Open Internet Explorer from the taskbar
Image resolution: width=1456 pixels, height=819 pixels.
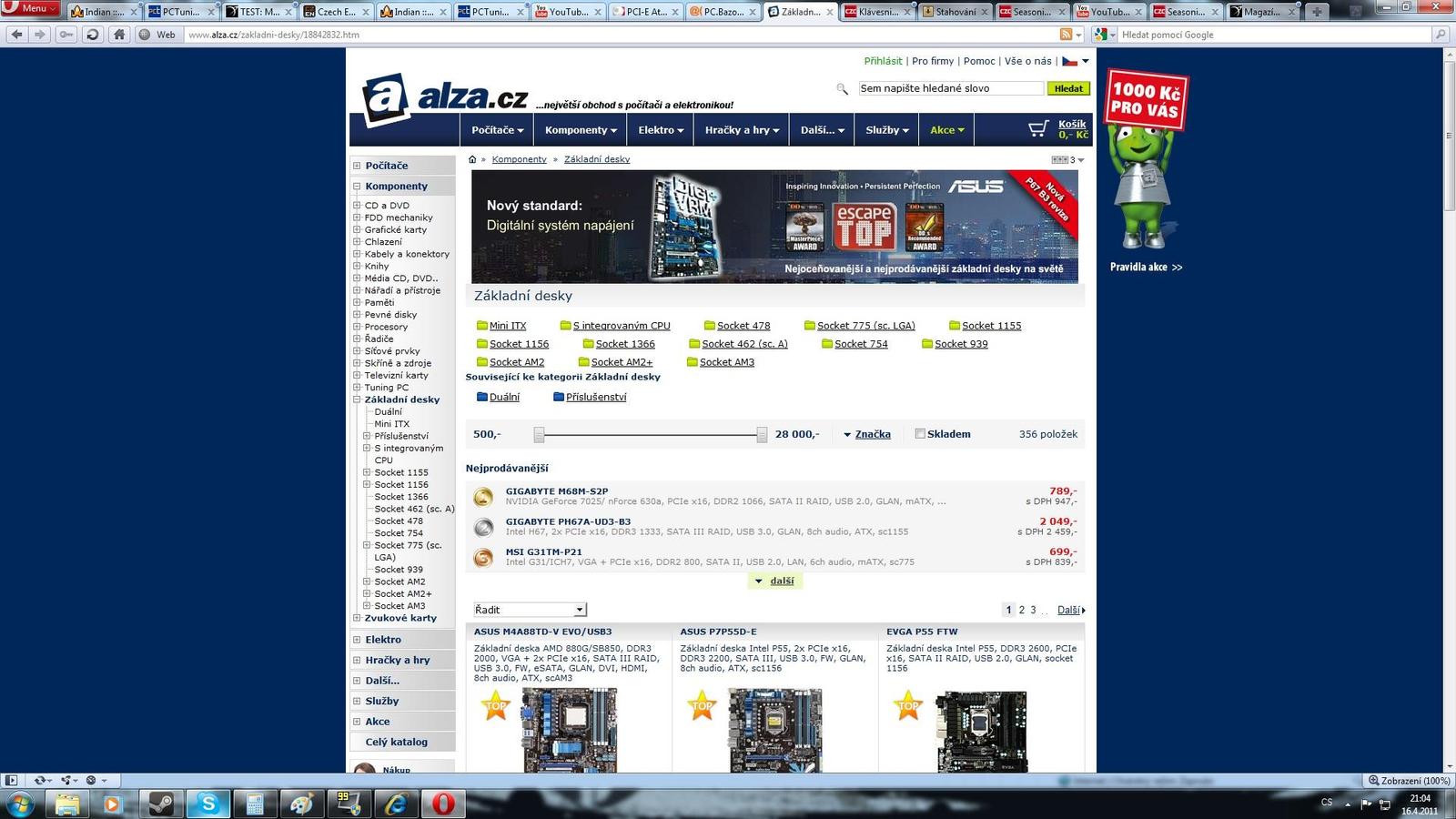(x=397, y=804)
